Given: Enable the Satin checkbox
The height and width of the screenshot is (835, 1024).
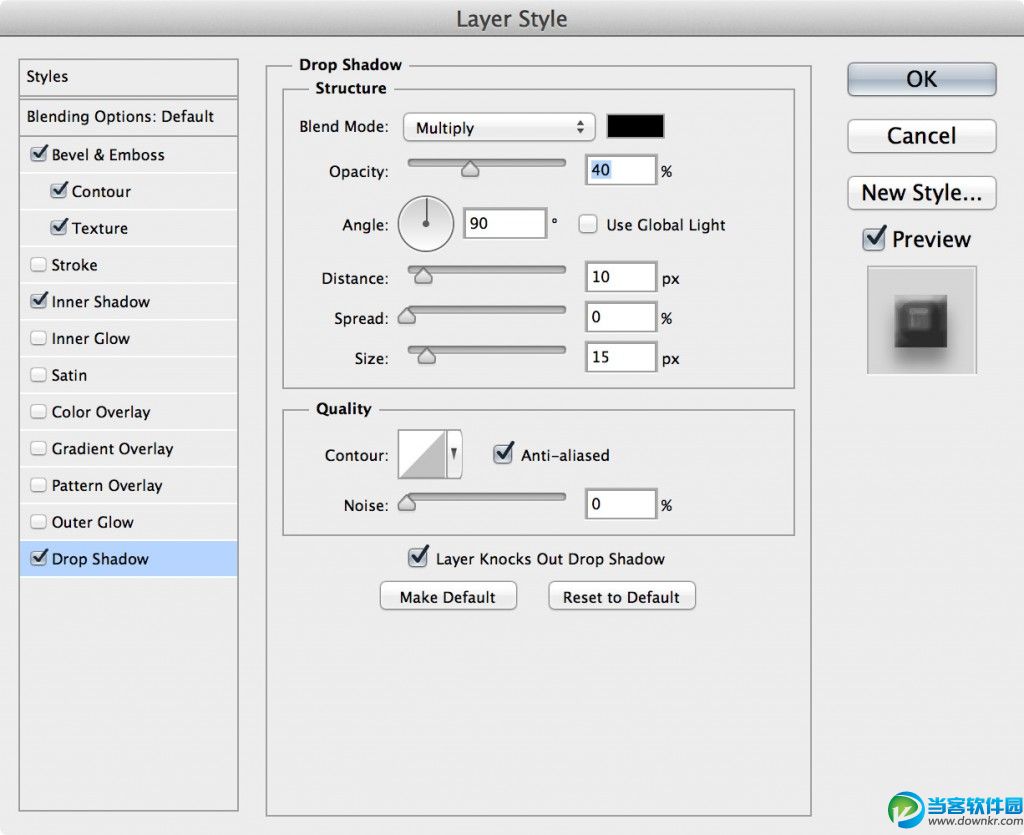Looking at the screenshot, I should coord(39,375).
